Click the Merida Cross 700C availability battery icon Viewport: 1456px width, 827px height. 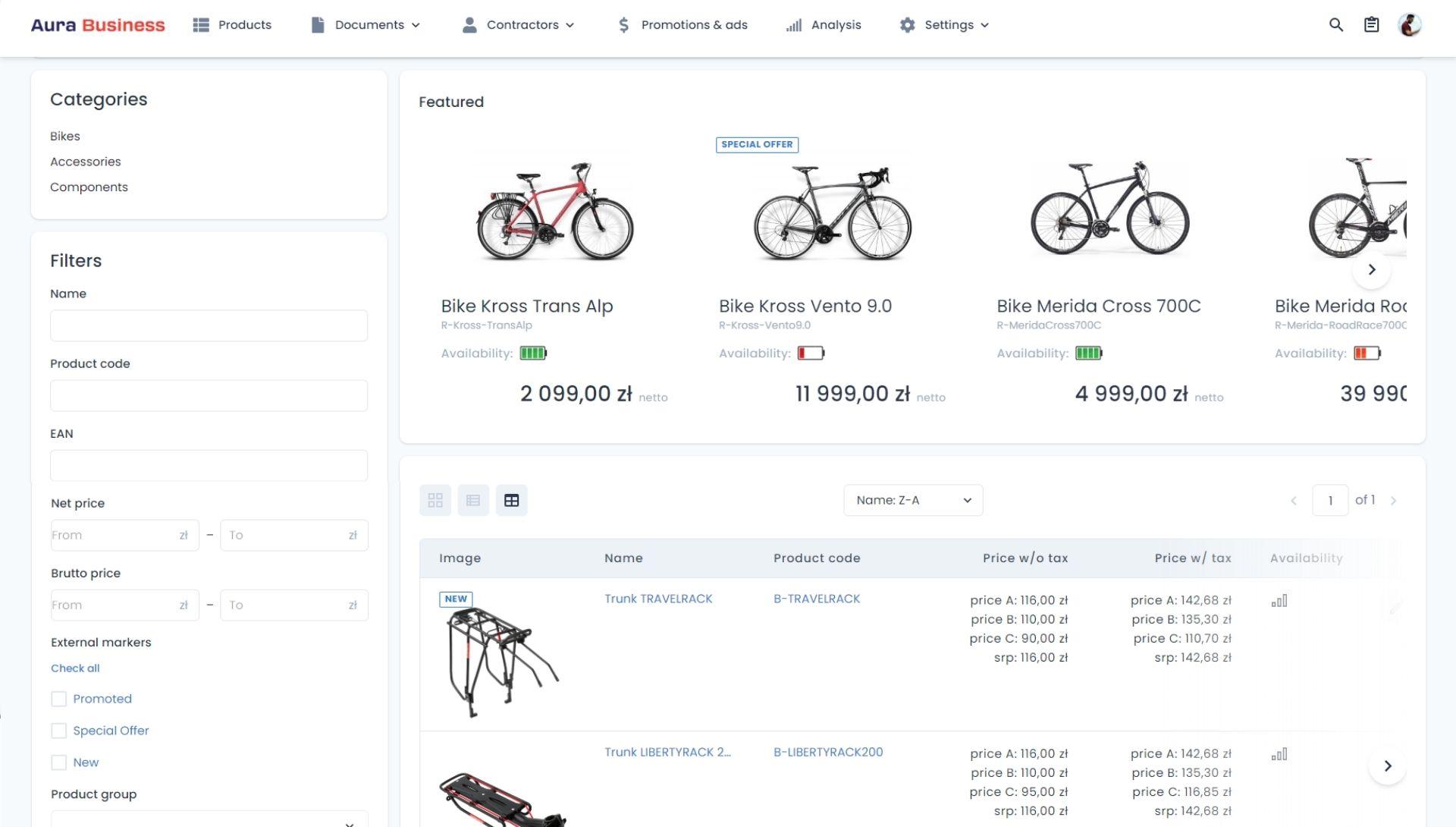(1088, 353)
